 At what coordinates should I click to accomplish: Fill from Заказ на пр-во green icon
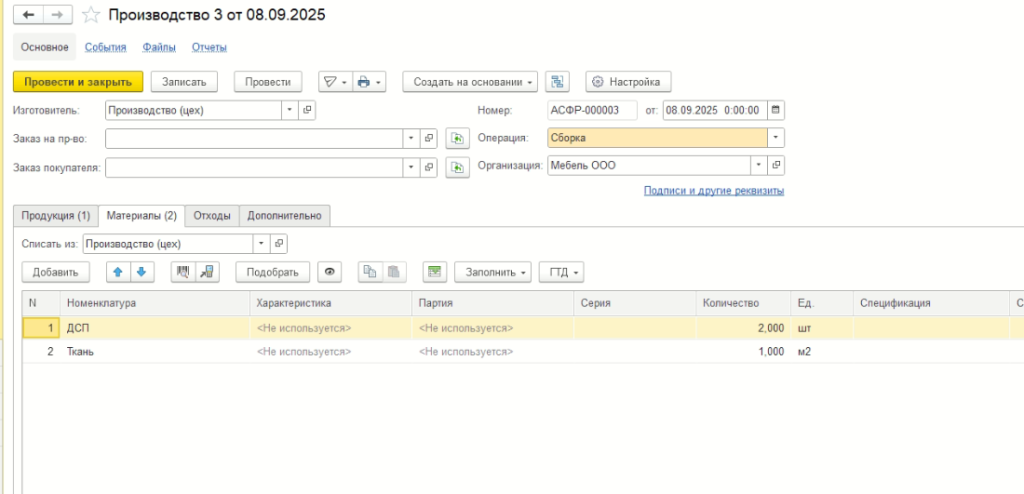pyautogui.click(x=458, y=139)
